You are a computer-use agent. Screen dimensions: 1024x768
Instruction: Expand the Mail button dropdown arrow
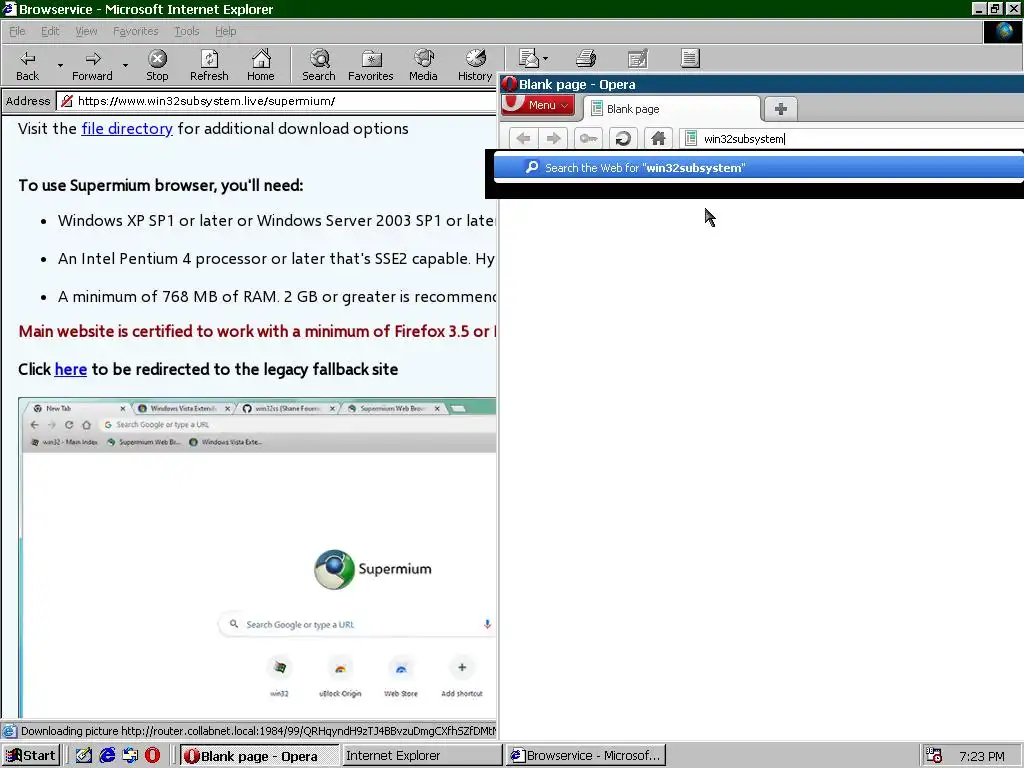(546, 58)
